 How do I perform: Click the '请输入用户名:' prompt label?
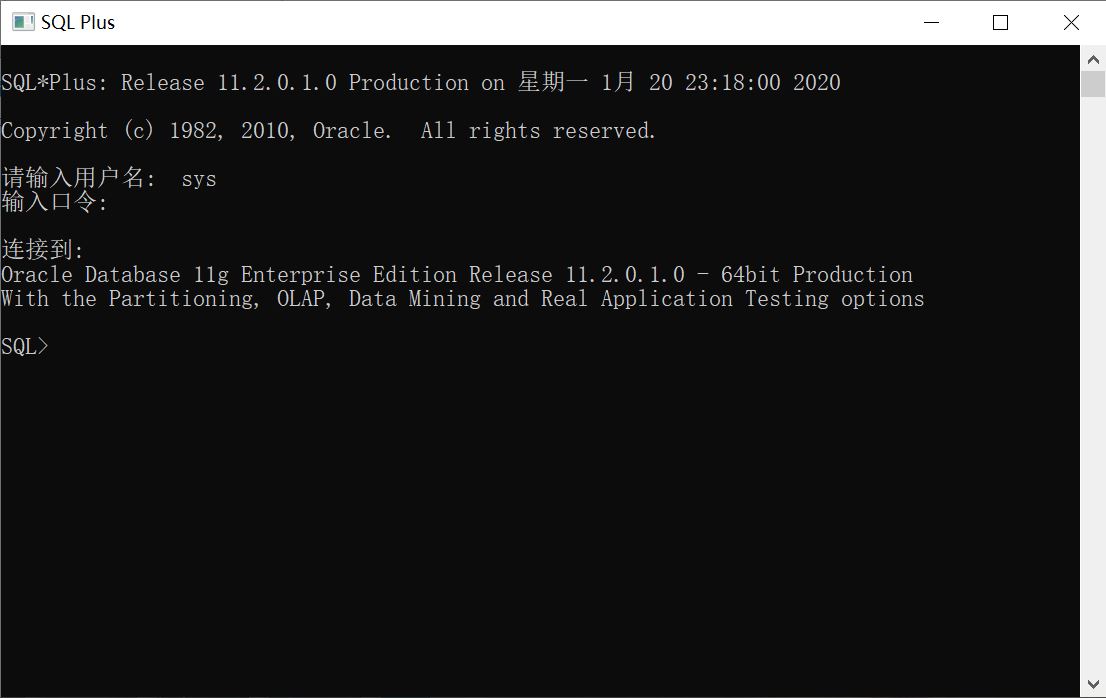coord(78,178)
